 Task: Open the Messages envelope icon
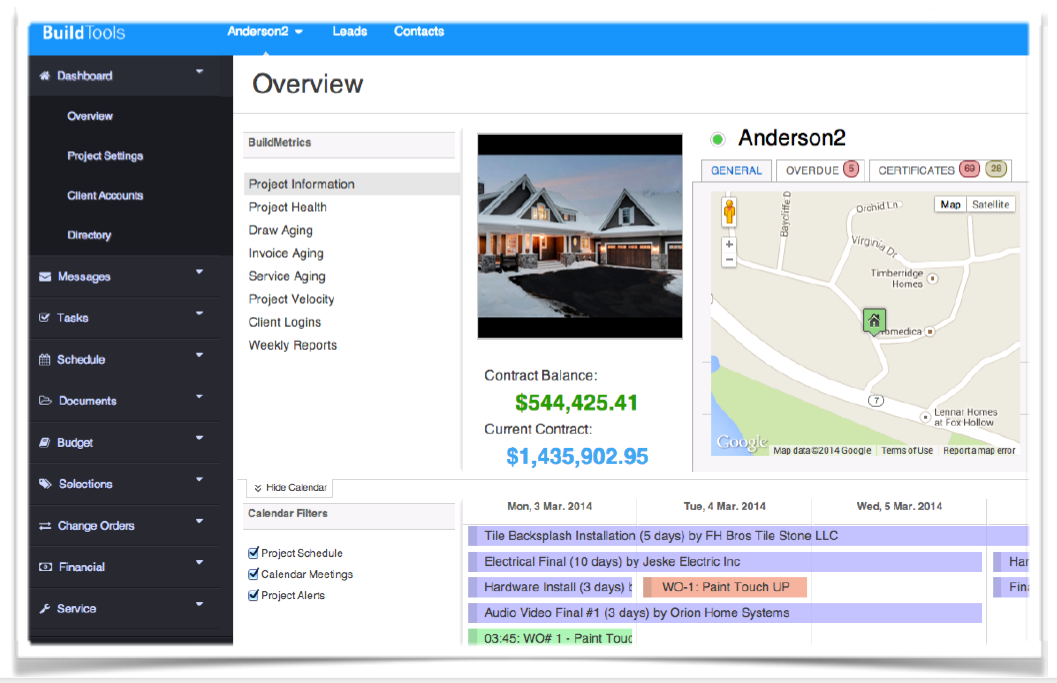coord(43,276)
